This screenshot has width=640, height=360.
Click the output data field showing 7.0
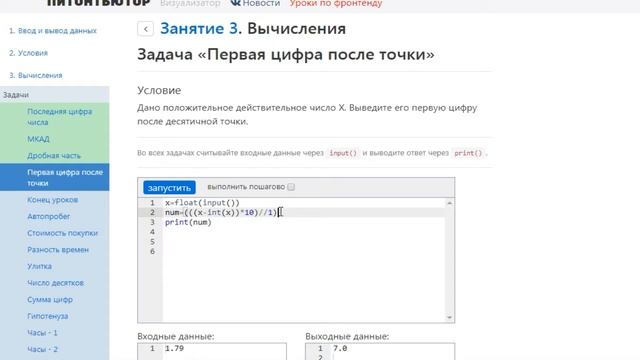click(x=380, y=351)
